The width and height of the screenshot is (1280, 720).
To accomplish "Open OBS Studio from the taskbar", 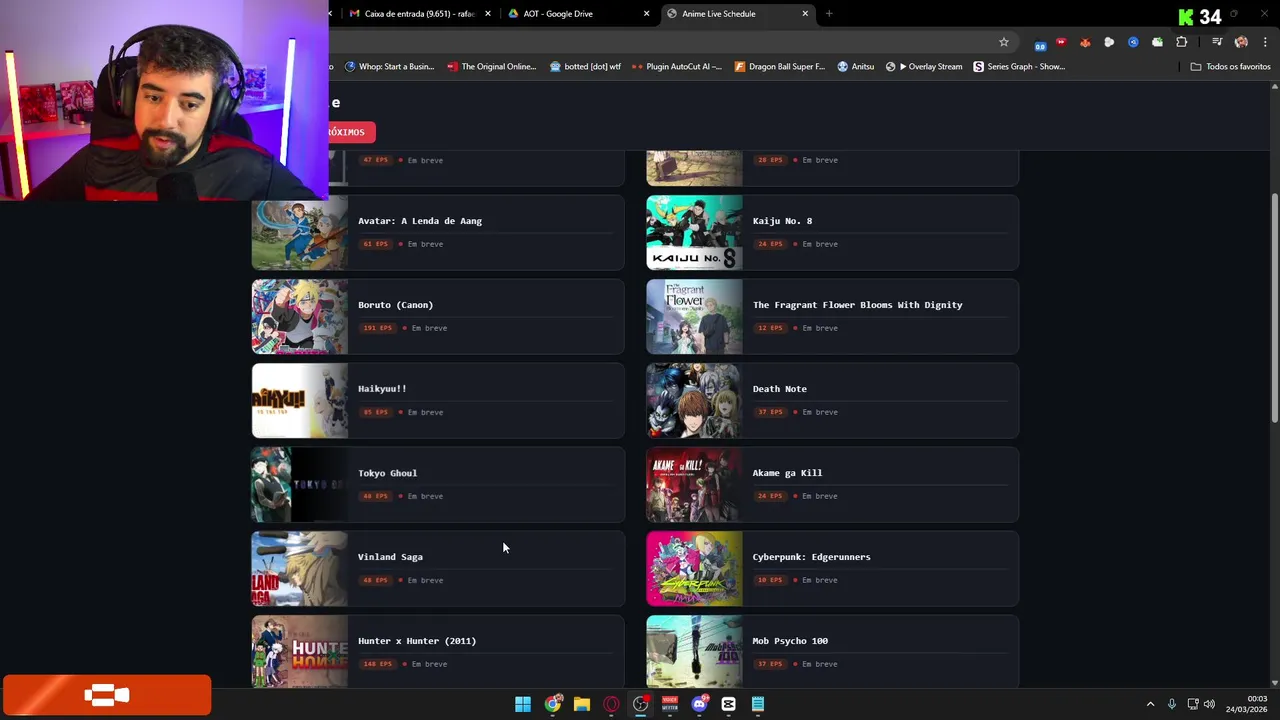I will [x=640, y=704].
